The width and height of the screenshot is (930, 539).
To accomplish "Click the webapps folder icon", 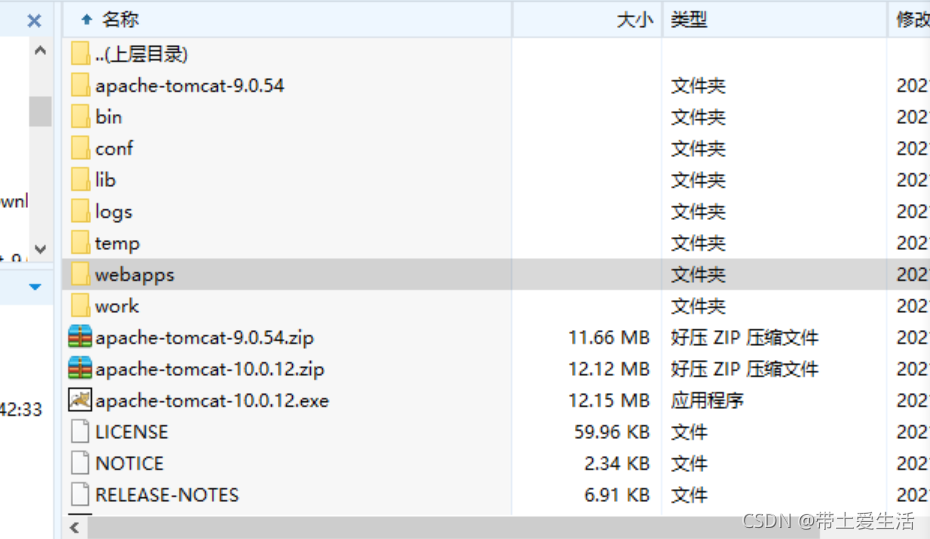I will point(80,275).
